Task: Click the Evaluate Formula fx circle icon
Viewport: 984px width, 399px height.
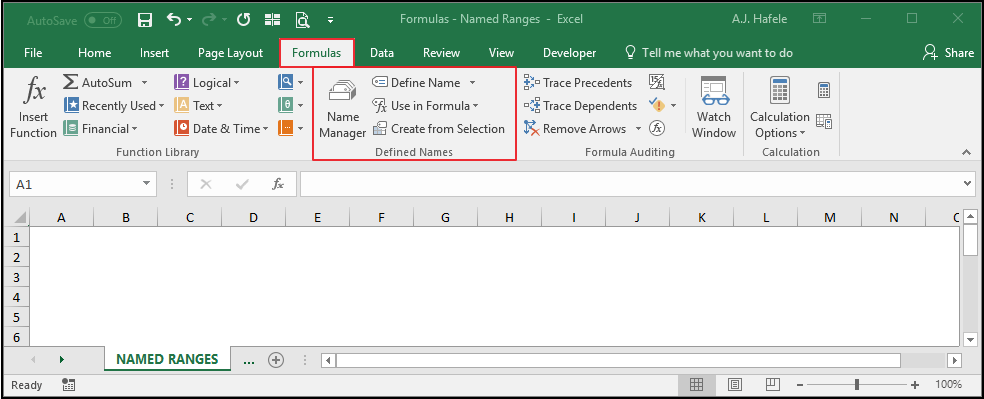Action: (x=656, y=129)
